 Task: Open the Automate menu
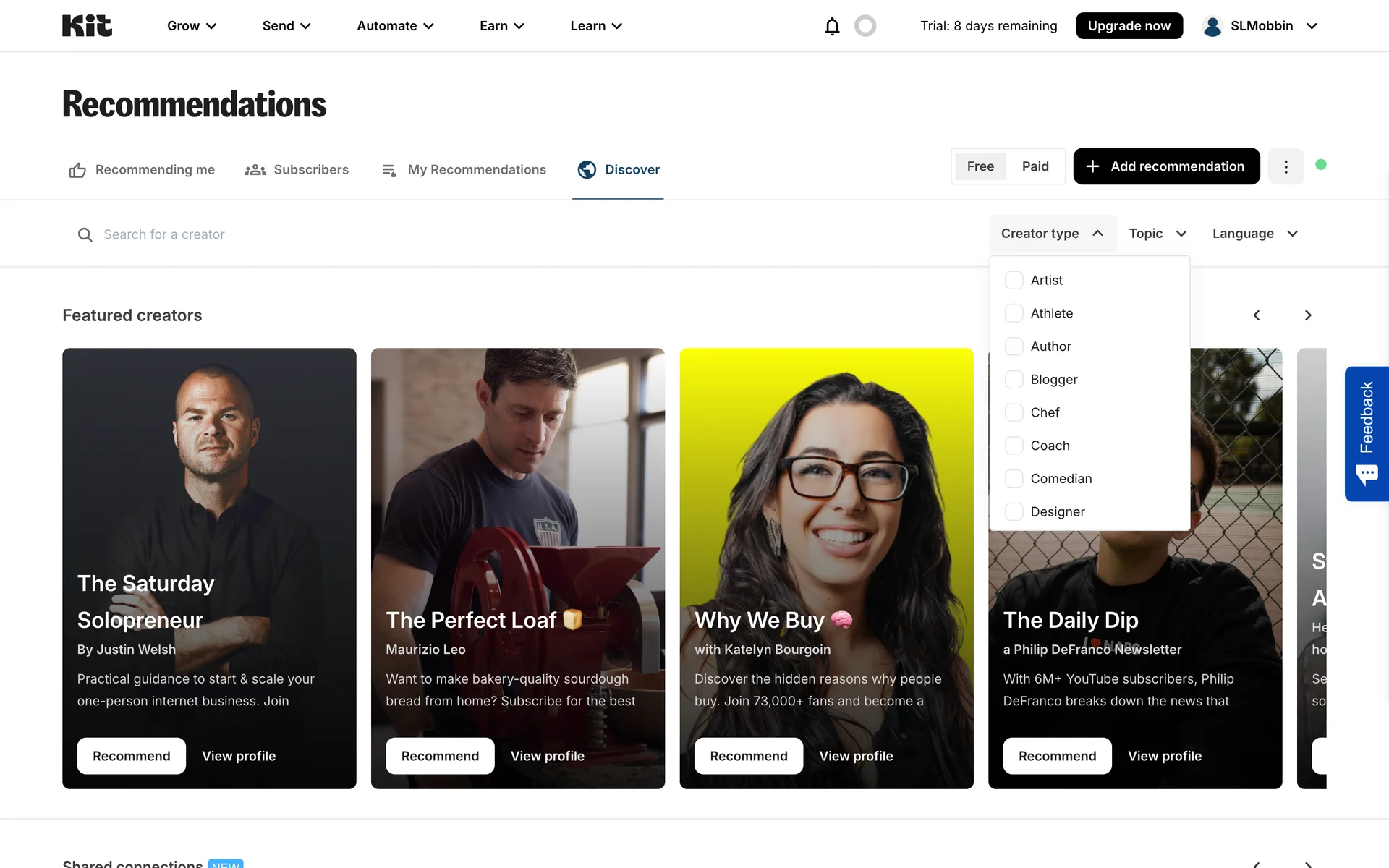click(x=395, y=26)
